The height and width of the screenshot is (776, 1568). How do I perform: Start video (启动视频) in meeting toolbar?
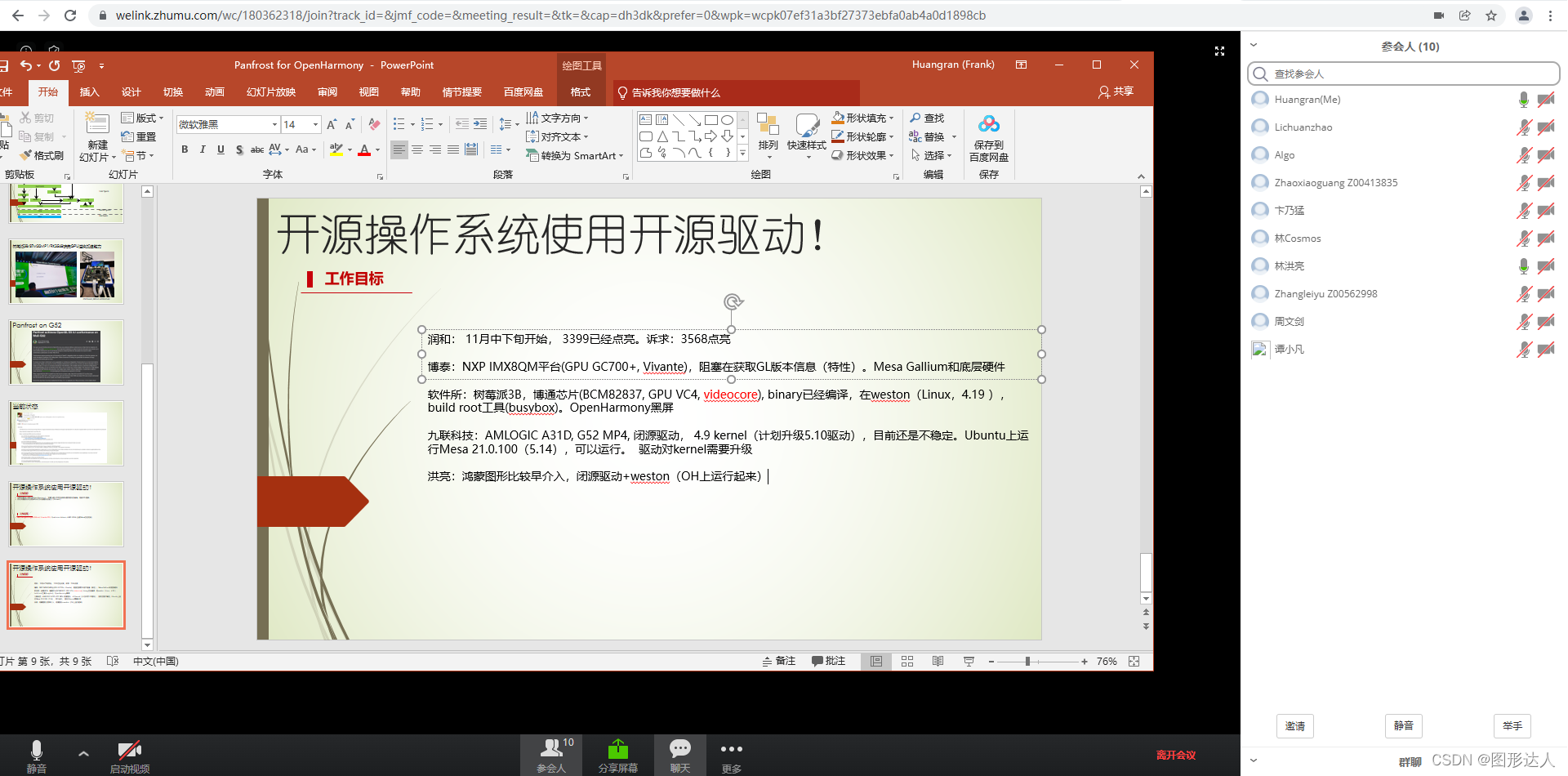(130, 756)
